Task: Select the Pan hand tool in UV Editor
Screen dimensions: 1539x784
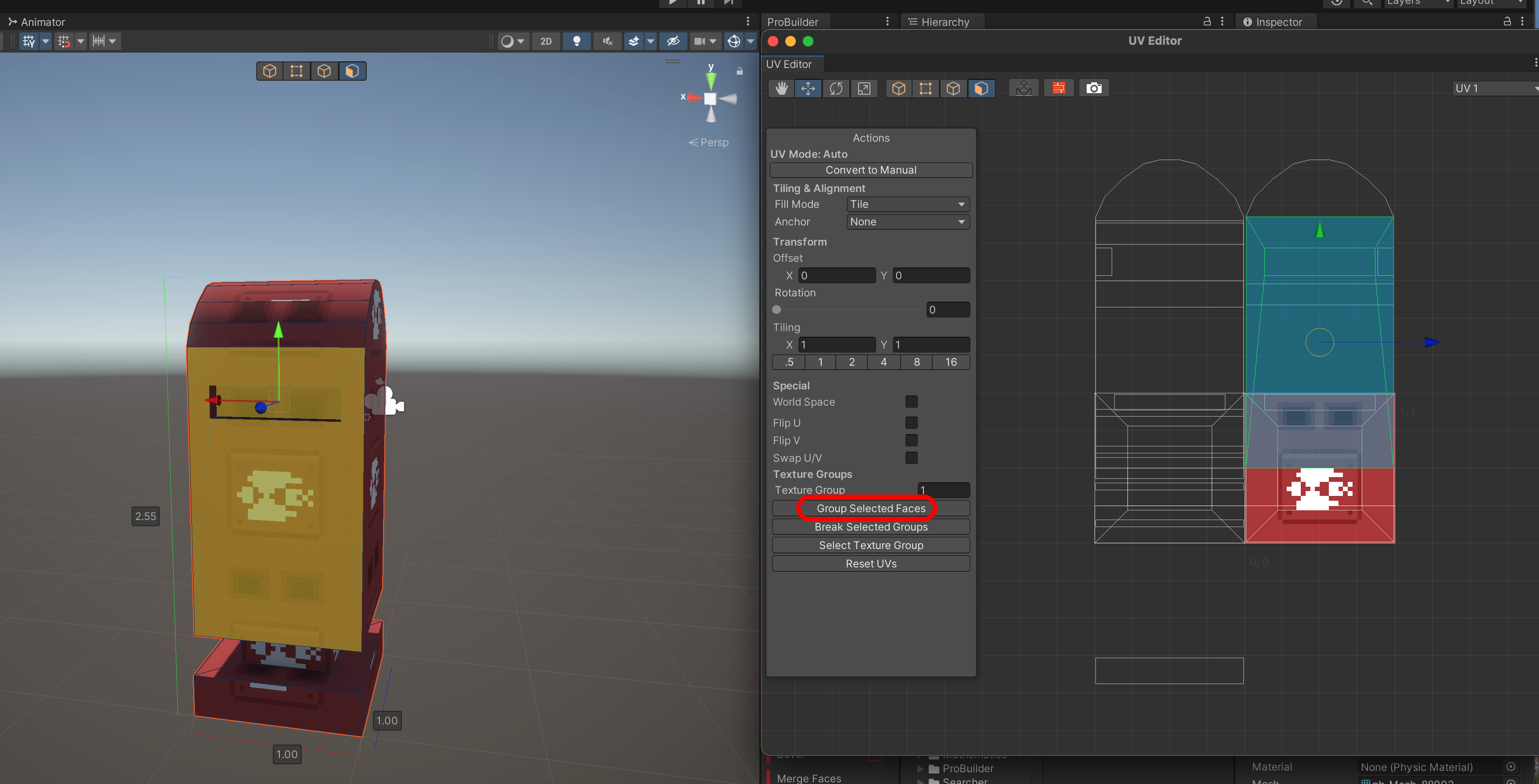Action: point(781,89)
